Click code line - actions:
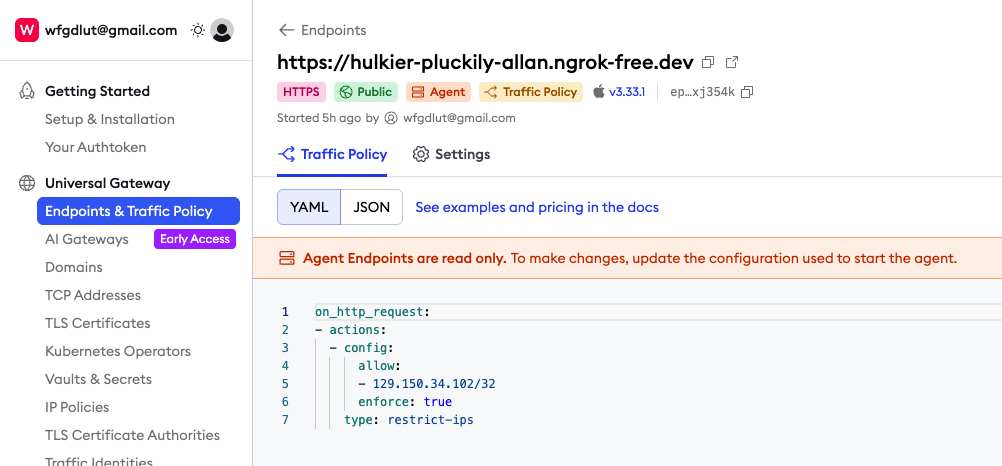1002x466 pixels. 351,330
